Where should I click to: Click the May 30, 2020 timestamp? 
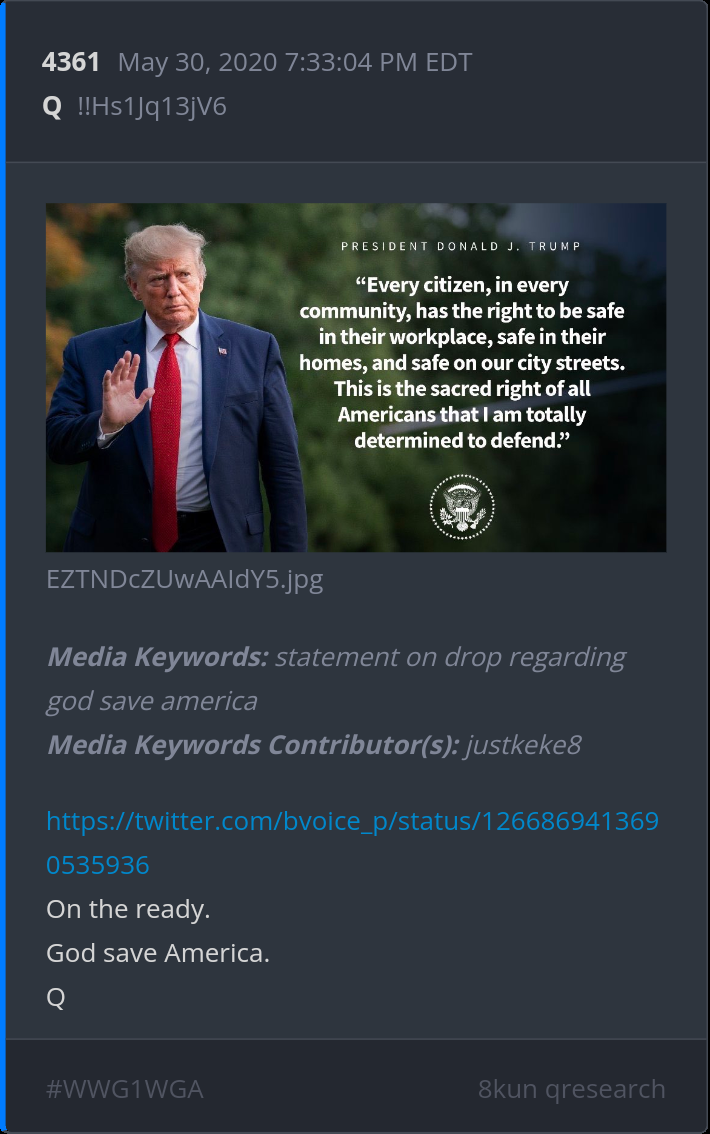coord(295,62)
